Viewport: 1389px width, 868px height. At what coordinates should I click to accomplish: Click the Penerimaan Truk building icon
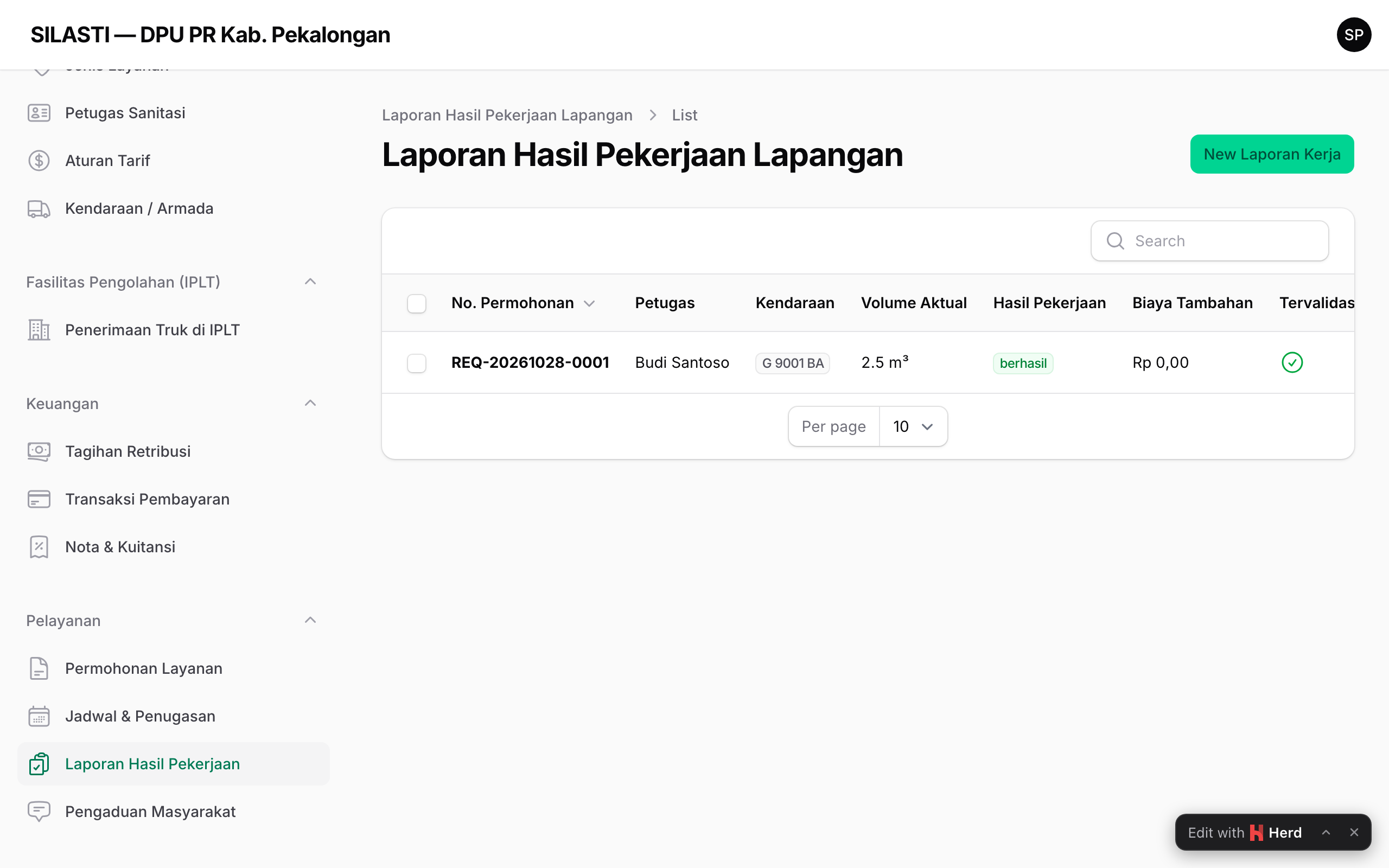click(x=39, y=330)
